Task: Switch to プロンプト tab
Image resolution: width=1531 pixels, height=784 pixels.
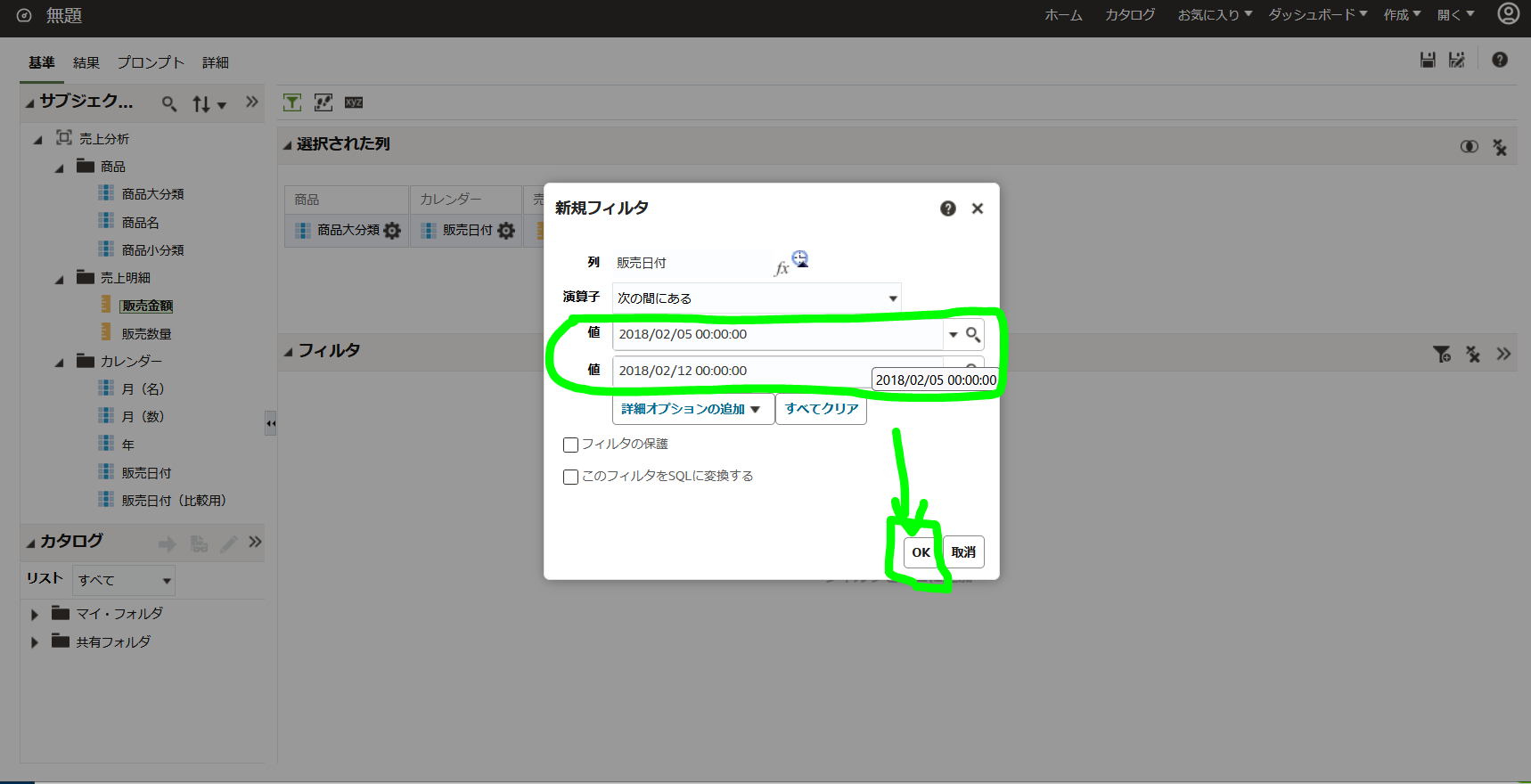Action: [x=151, y=62]
